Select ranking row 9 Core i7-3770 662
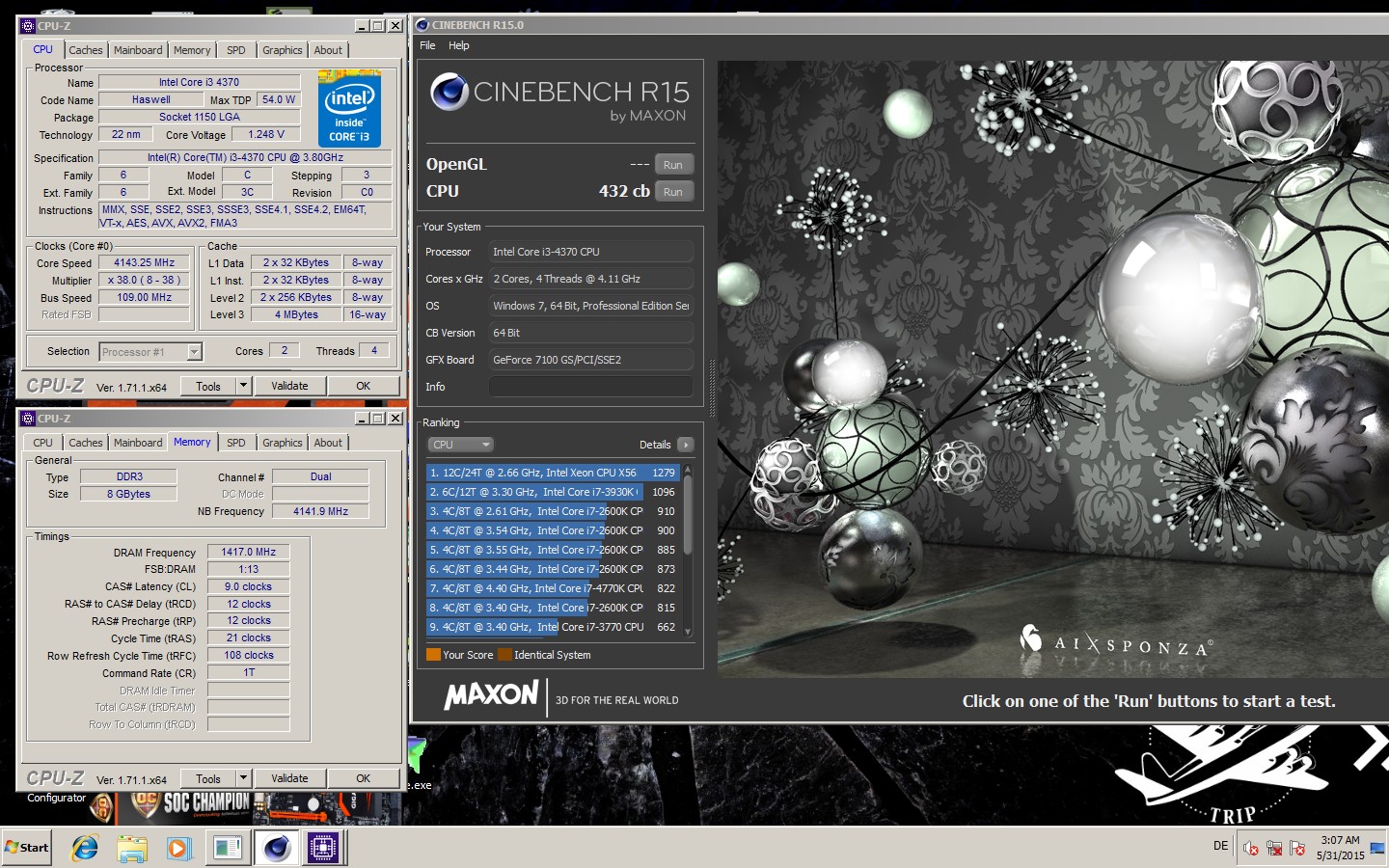The width and height of the screenshot is (1389, 868). [x=554, y=627]
